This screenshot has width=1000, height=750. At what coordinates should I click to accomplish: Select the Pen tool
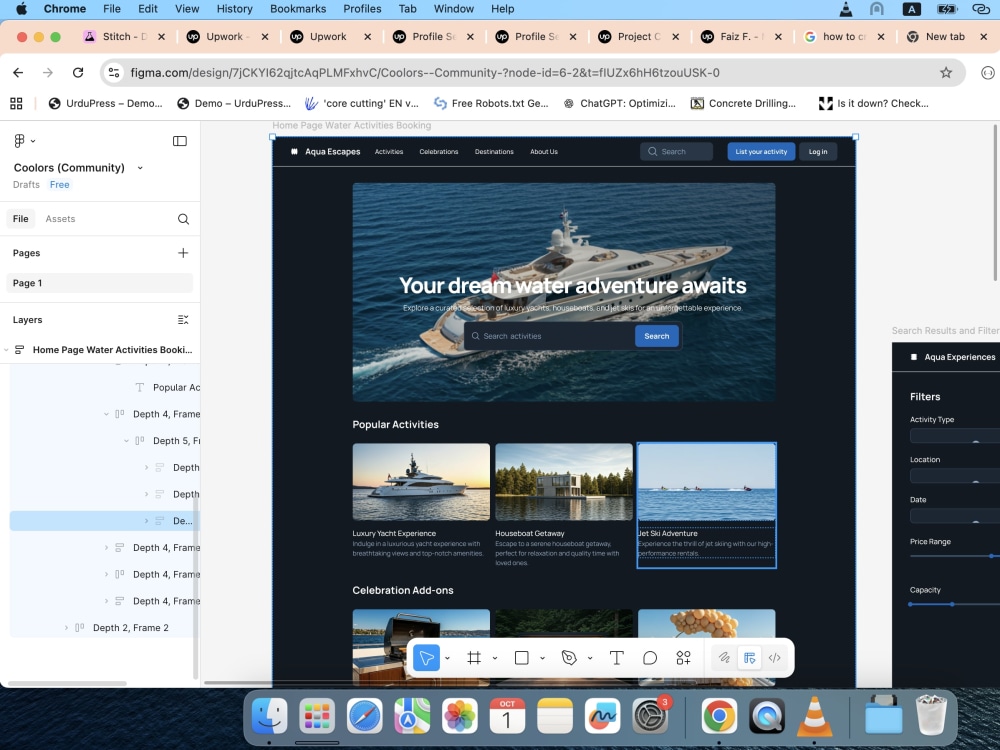[569, 658]
